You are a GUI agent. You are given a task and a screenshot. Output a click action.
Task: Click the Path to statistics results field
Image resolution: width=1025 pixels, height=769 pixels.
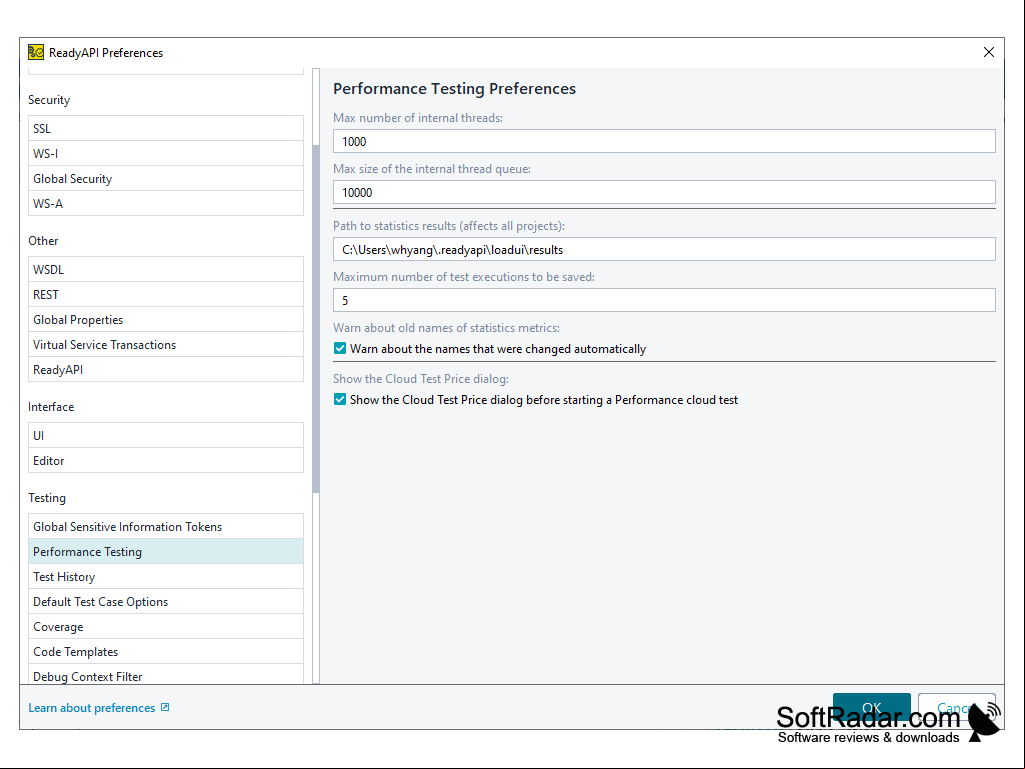pos(664,249)
